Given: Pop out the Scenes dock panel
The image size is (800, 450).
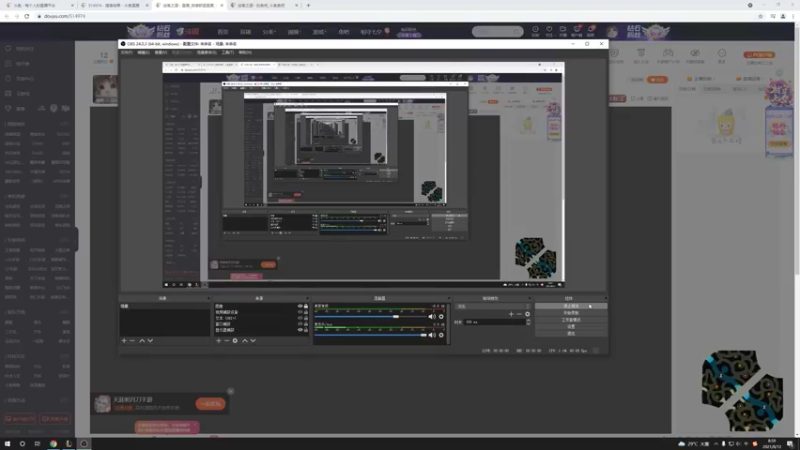Looking at the screenshot, I should pyautogui.click(x=208, y=298).
